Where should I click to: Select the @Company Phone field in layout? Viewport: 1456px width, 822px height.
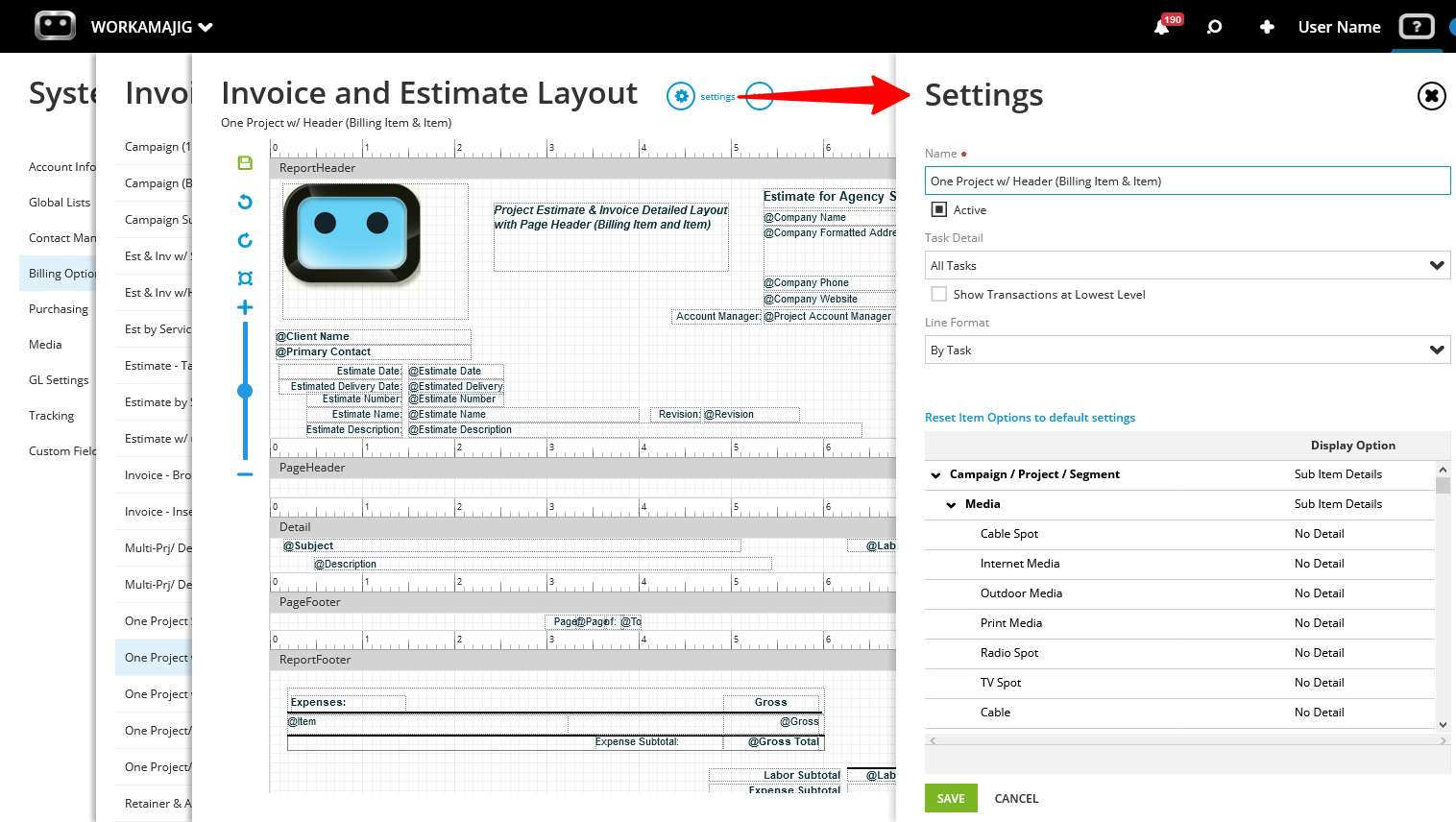tap(830, 282)
